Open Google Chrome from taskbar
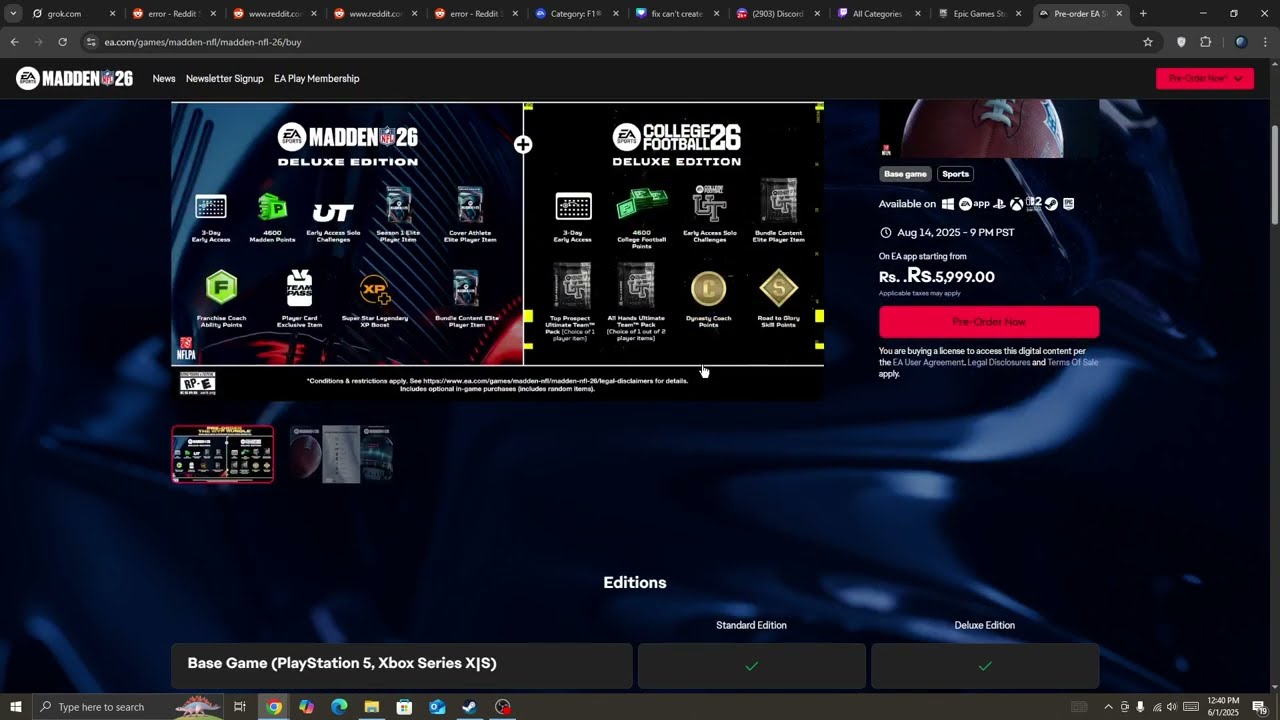1280x720 pixels. click(x=274, y=707)
